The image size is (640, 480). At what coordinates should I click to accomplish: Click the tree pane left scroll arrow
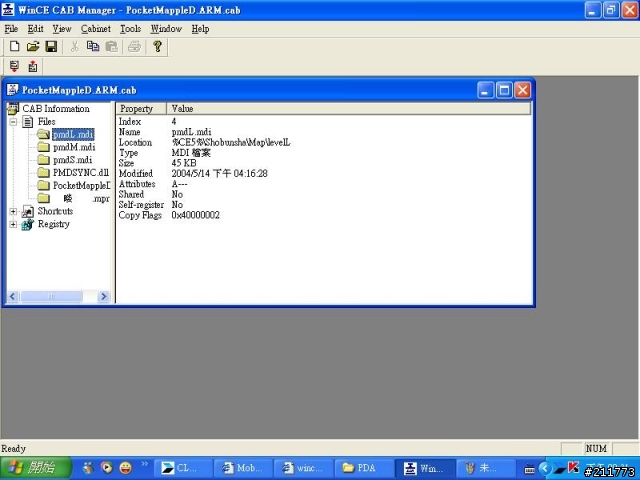pos(13,296)
